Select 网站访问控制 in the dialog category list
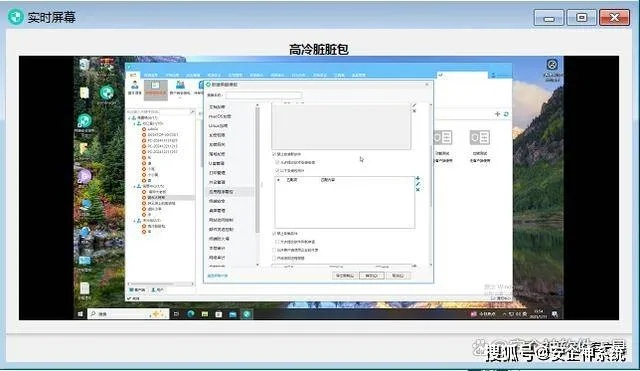This screenshot has width=640, height=371. pos(221,220)
